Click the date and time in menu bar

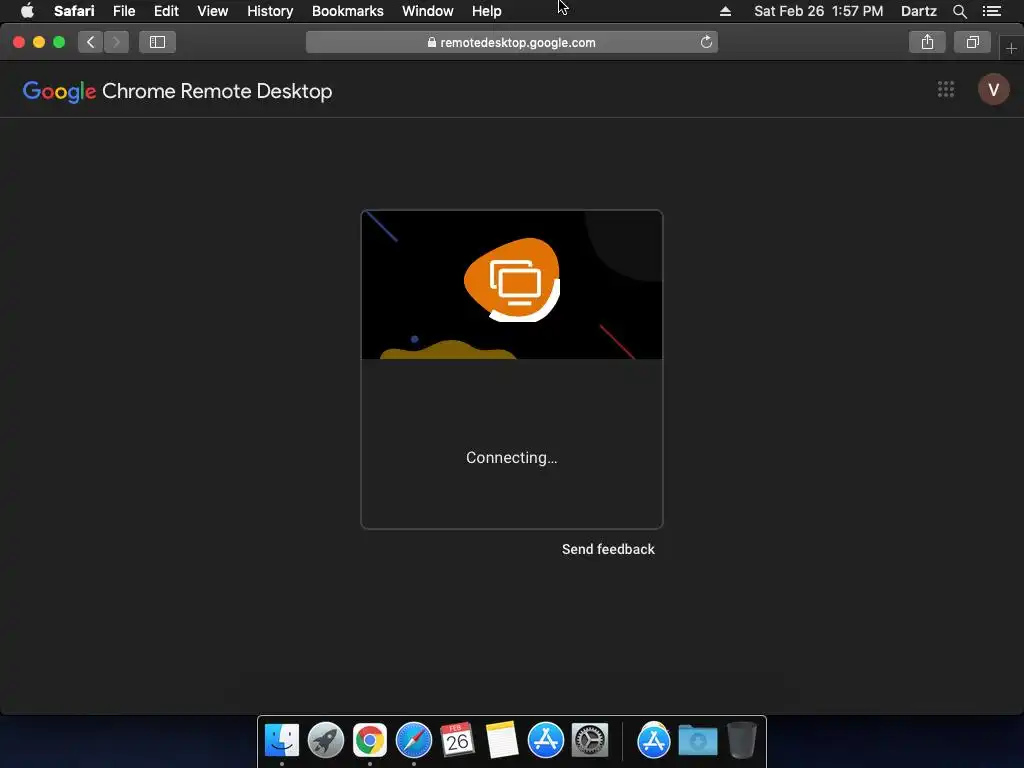pyautogui.click(x=818, y=11)
